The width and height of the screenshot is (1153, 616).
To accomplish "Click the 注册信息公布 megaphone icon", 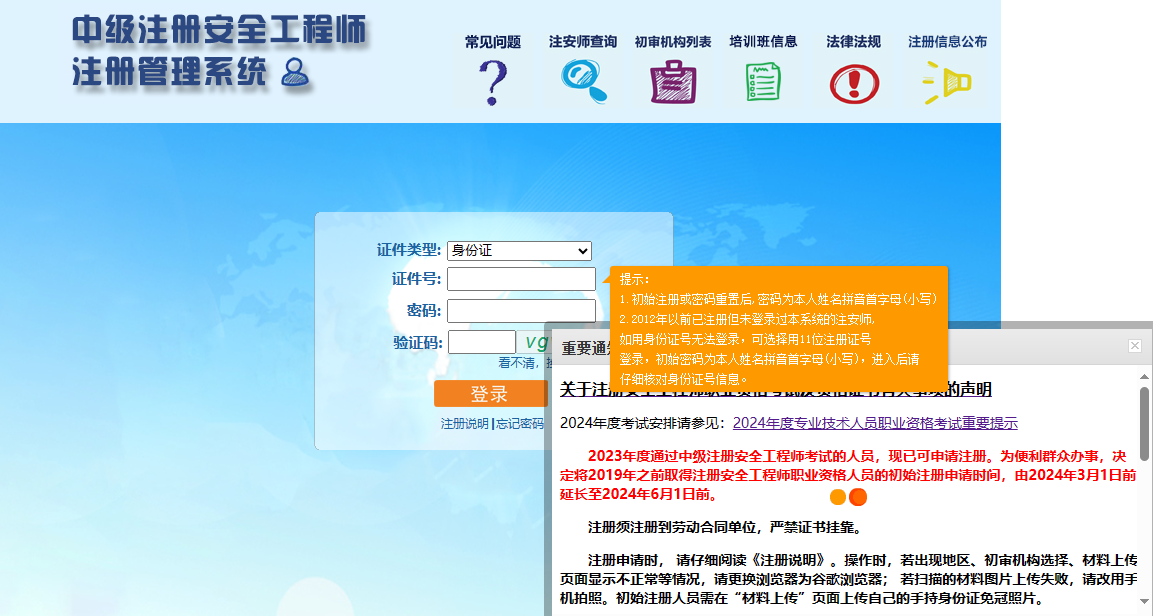I will coord(947,82).
